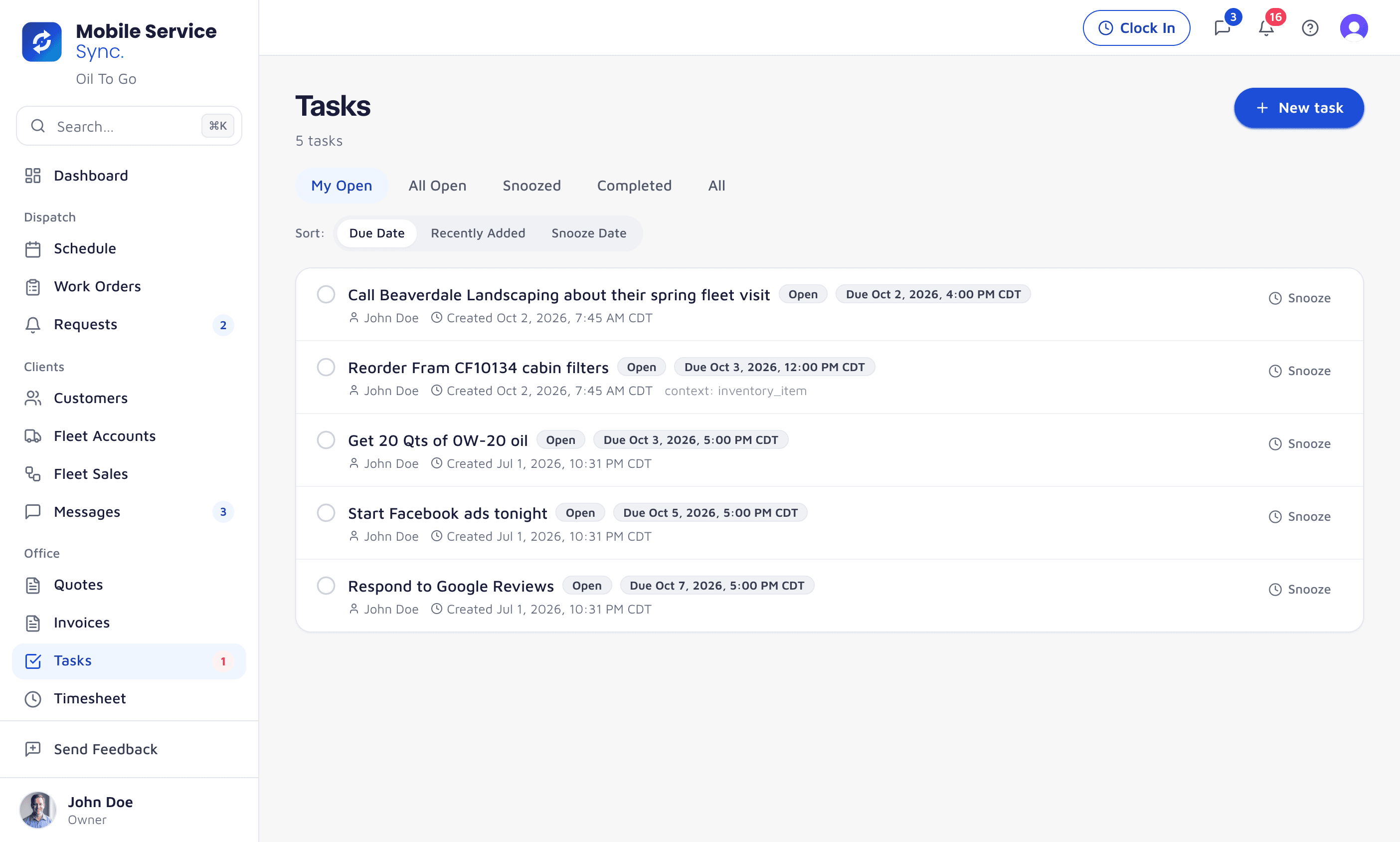Screen dimensions: 1400x842
Task: Click the Mobile Service Sync logo
Action: (42, 41)
